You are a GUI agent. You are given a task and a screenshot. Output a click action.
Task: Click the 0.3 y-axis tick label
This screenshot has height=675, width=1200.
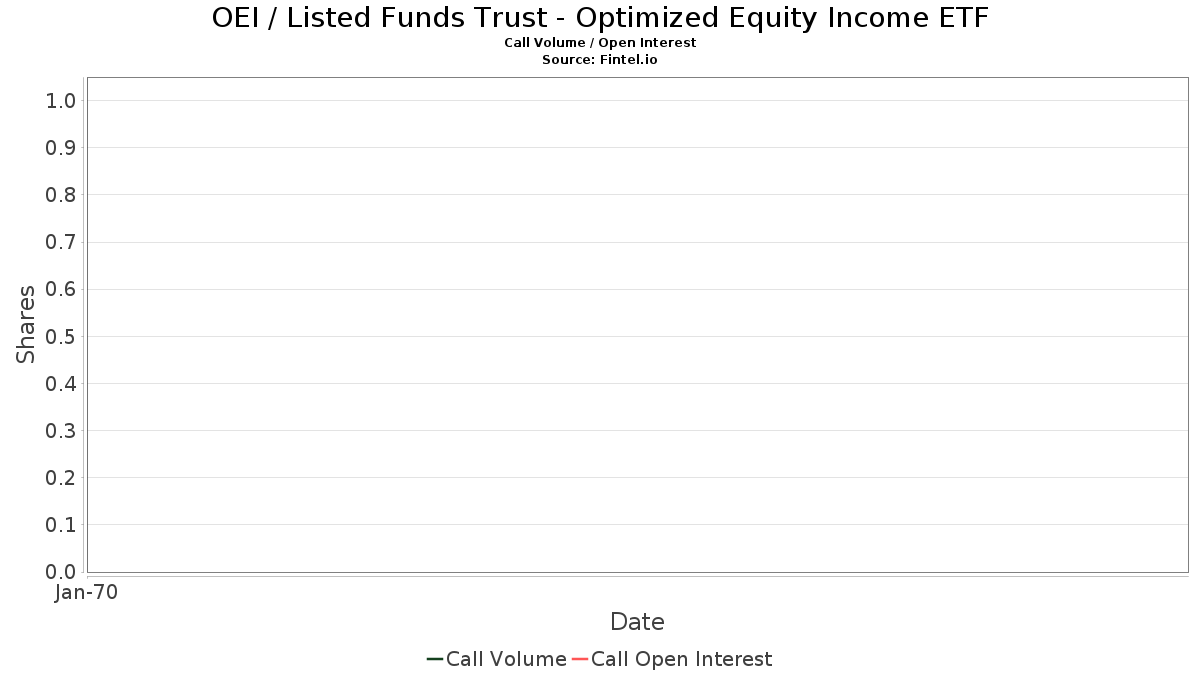coord(61,431)
